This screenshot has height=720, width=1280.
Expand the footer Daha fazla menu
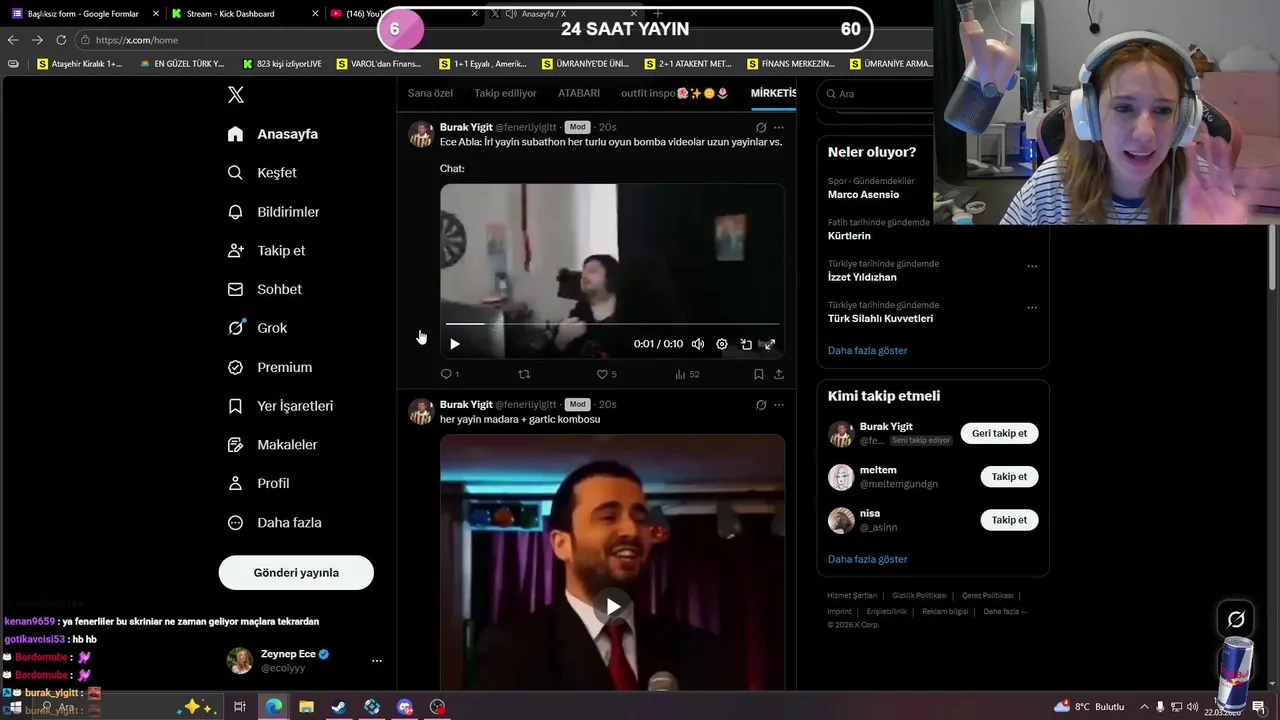click(1005, 611)
